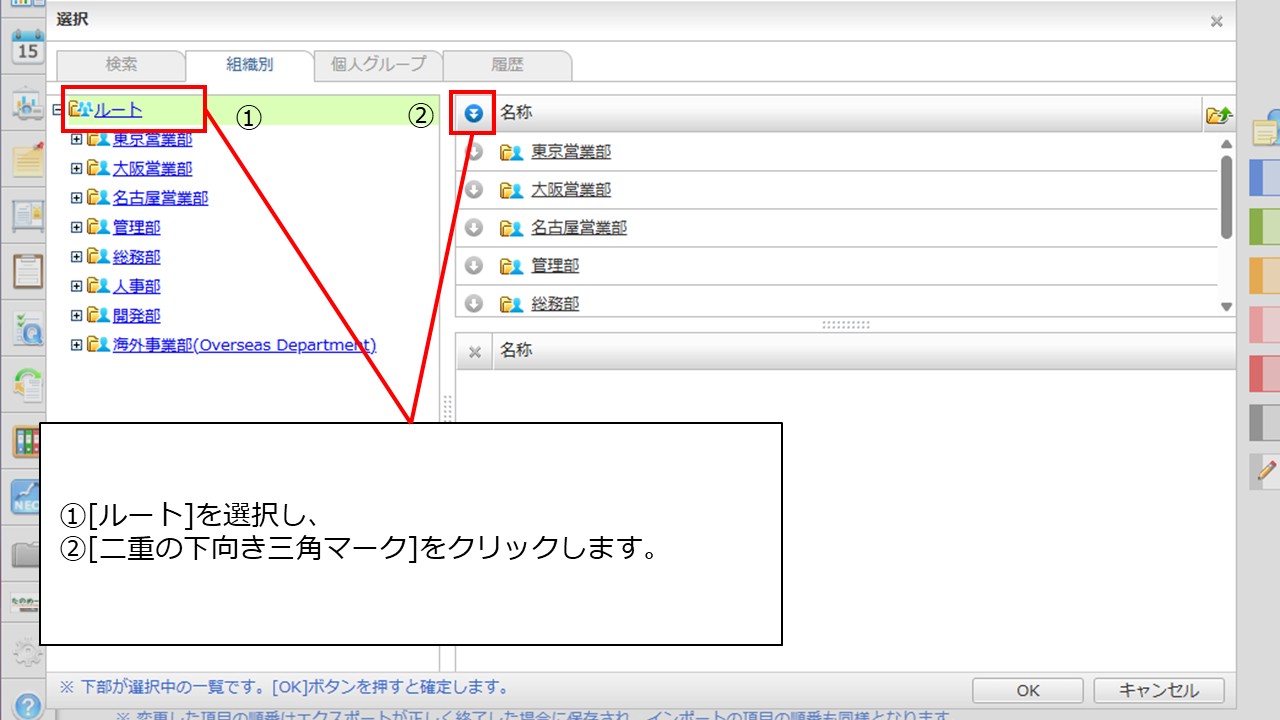Collapse the ルート tree node
Image resolution: width=1280 pixels, height=720 pixels.
pyautogui.click(x=56, y=110)
